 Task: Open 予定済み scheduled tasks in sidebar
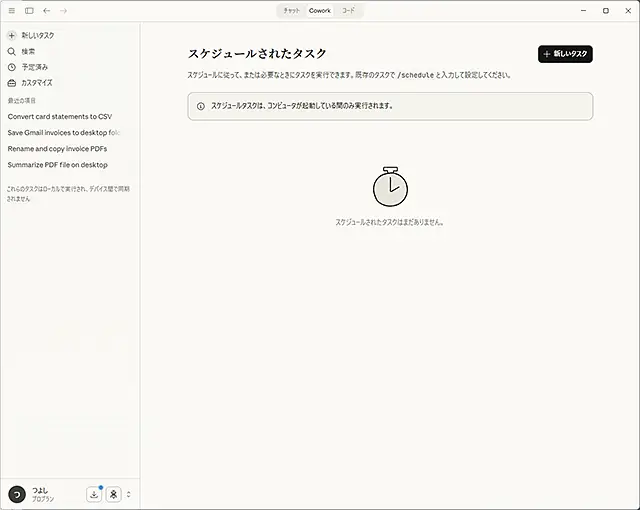tap(33, 67)
